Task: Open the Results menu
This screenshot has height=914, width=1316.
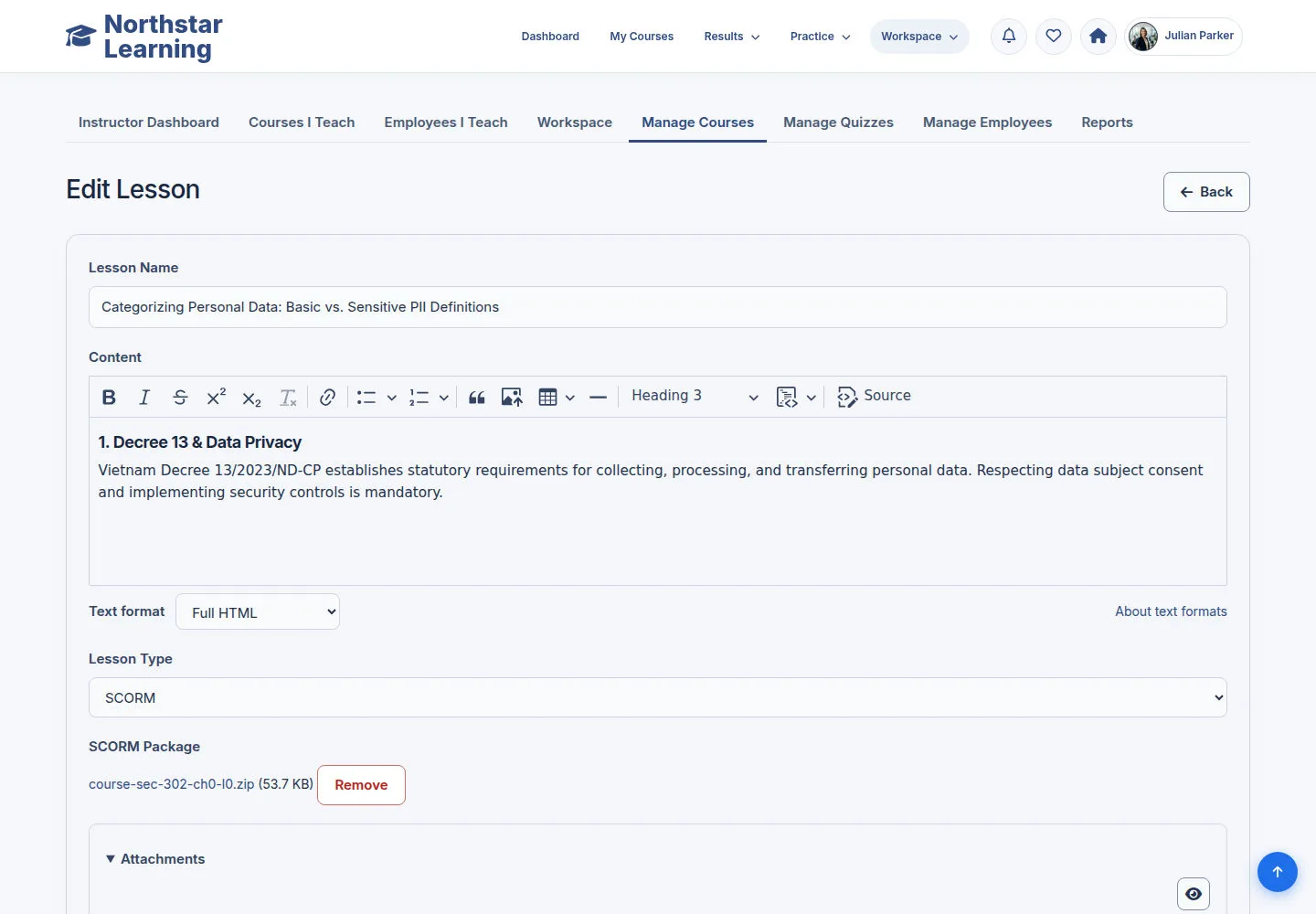Action: 732,37
